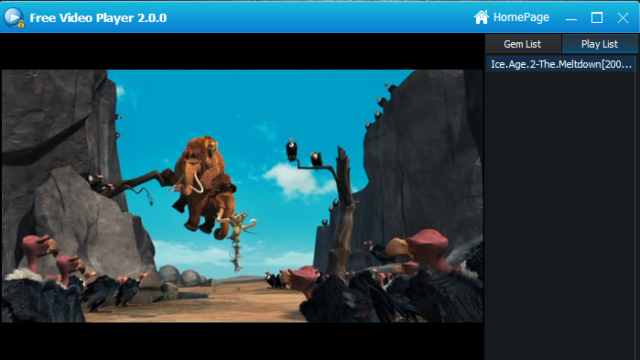This screenshot has height=360, width=640.
Task: Click the black bar beneath the video
Action: click(x=242, y=341)
